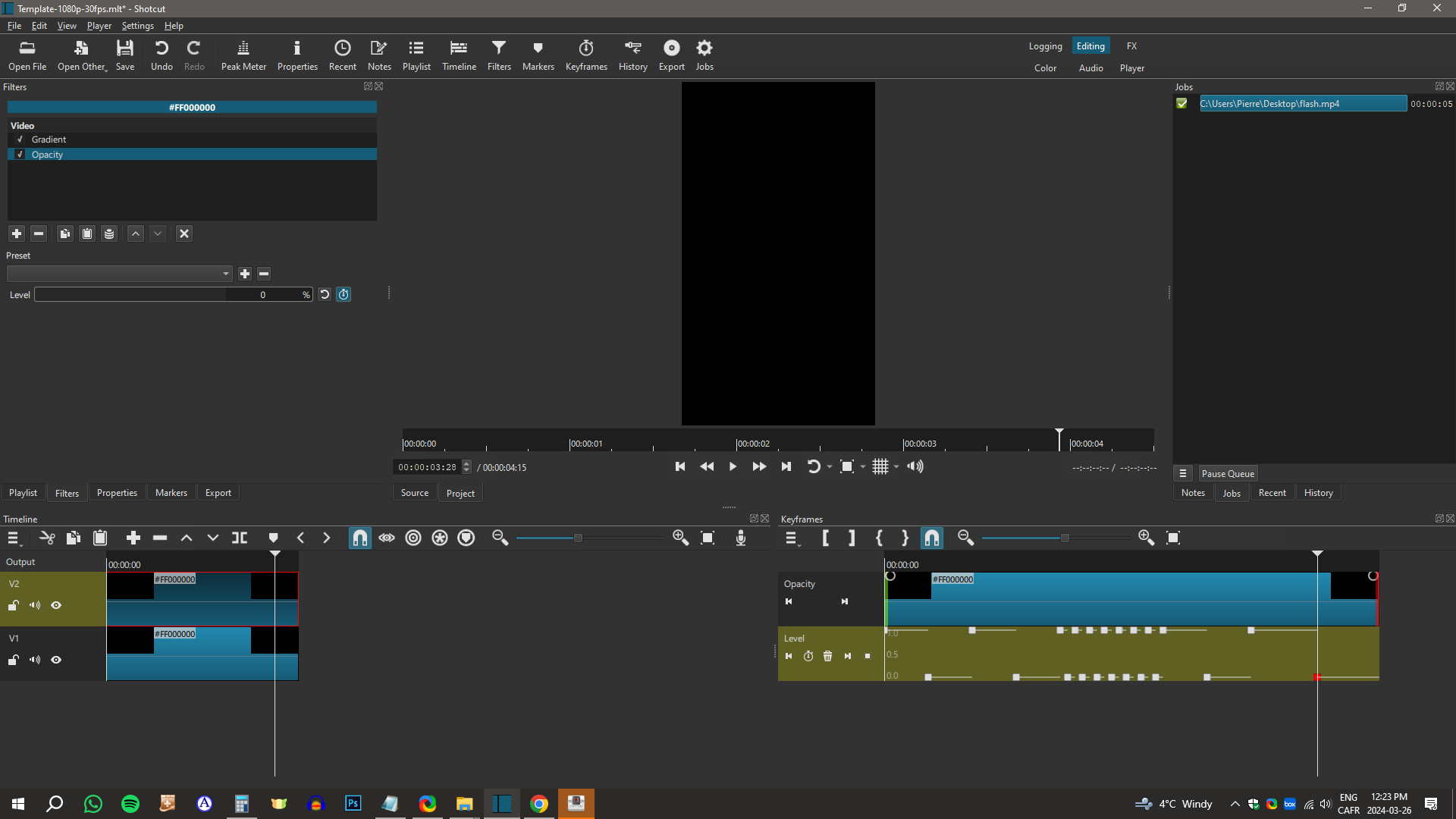Click the Peak Meter toolbar icon
Screen dimensions: 1456x819
point(243,55)
